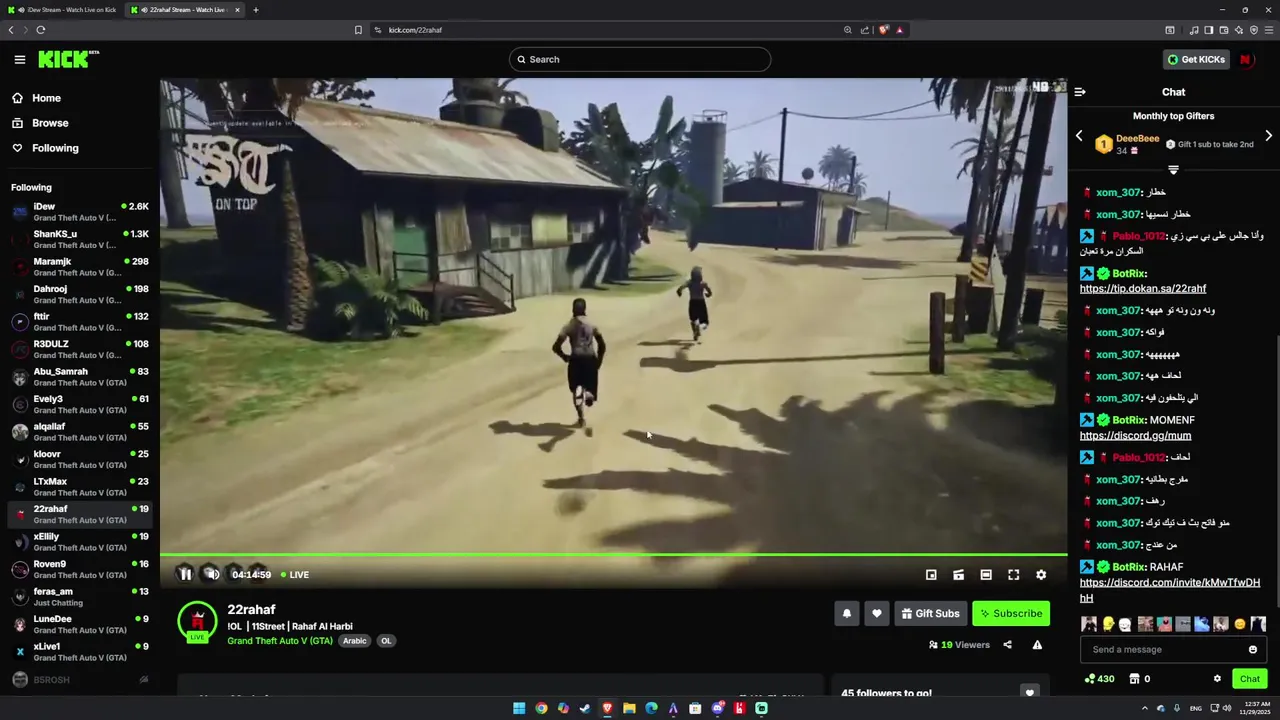This screenshot has width=1280, height=720.
Task: Click the Arabic language tag
Action: click(x=355, y=641)
